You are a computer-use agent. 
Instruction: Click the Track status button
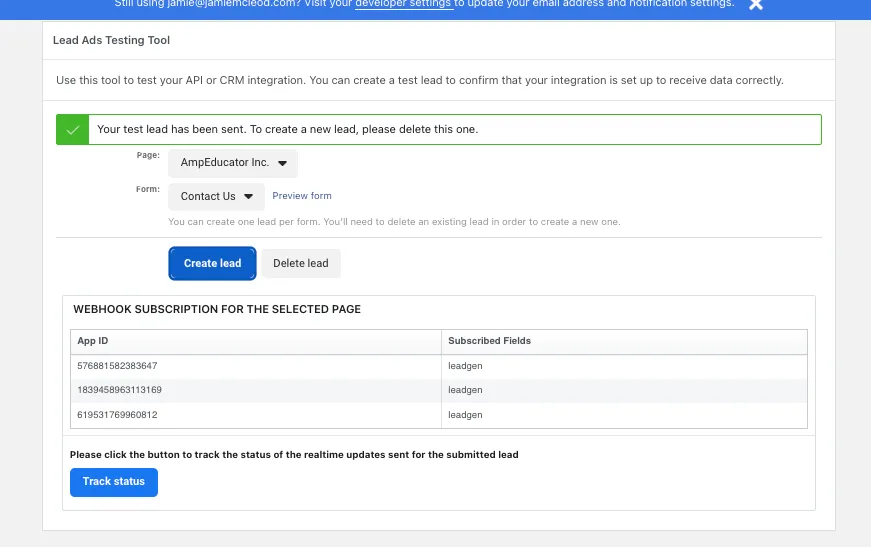[x=114, y=482]
